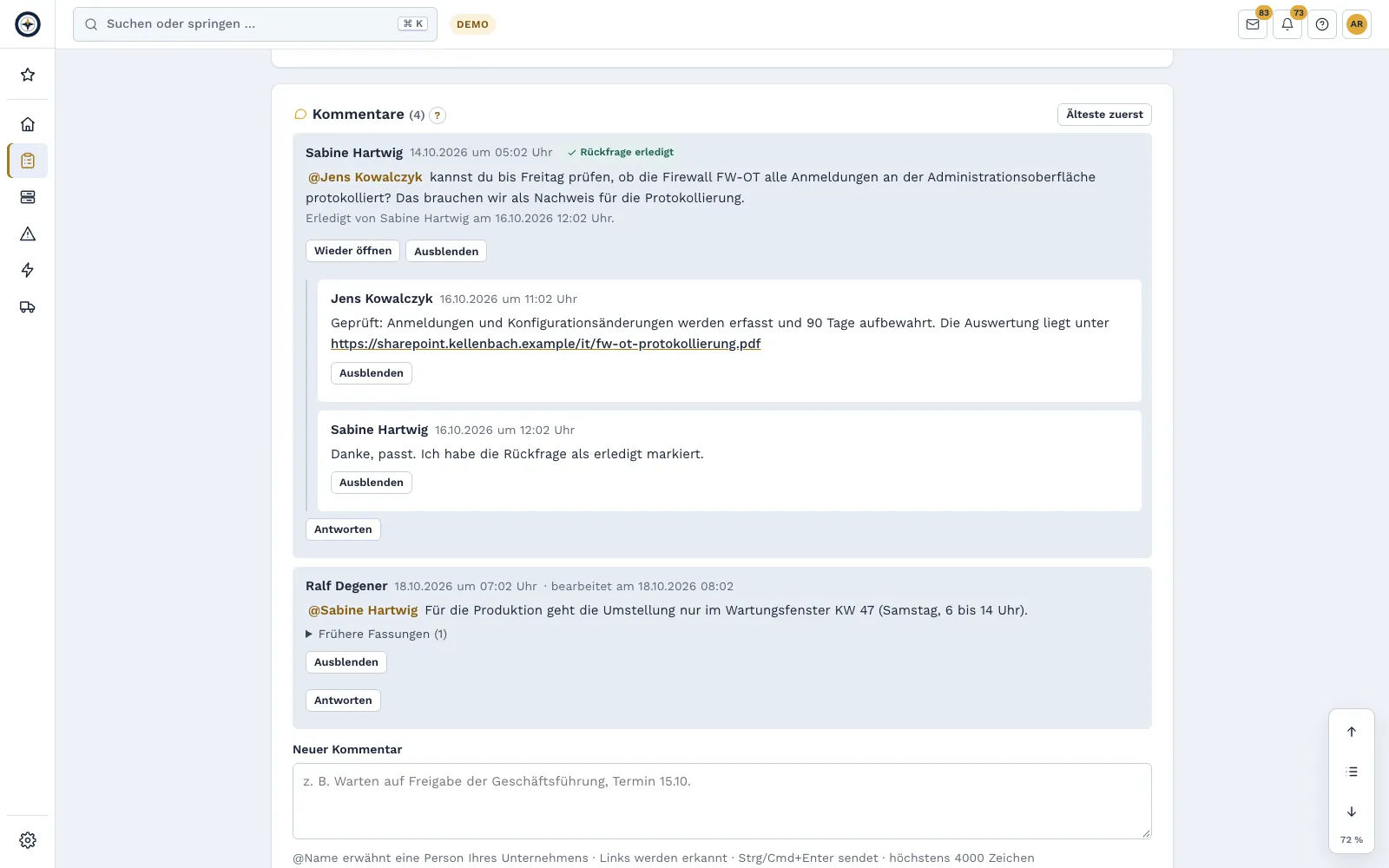Open the AR user avatar menu
Image resolution: width=1389 pixels, height=868 pixels.
pyautogui.click(x=1357, y=24)
